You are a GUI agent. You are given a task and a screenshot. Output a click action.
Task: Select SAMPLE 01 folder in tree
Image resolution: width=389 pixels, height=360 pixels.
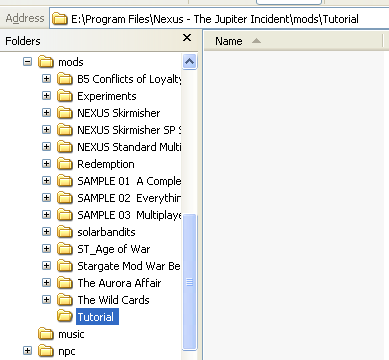pyautogui.click(x=129, y=181)
